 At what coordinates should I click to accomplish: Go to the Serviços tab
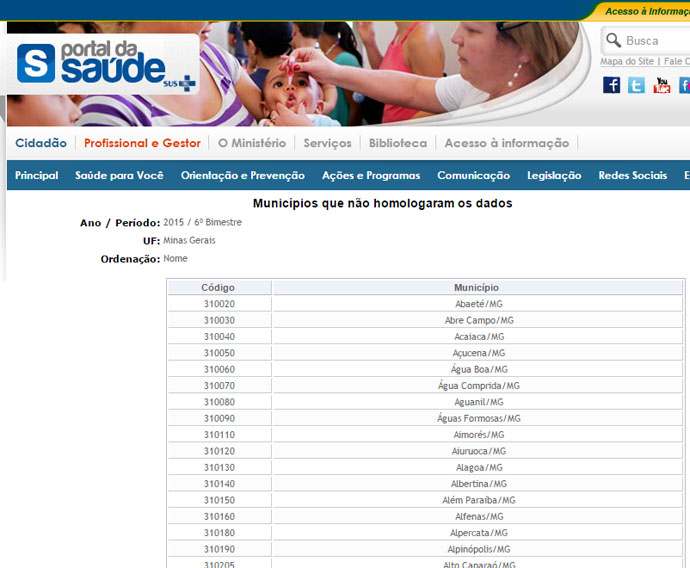(327, 143)
